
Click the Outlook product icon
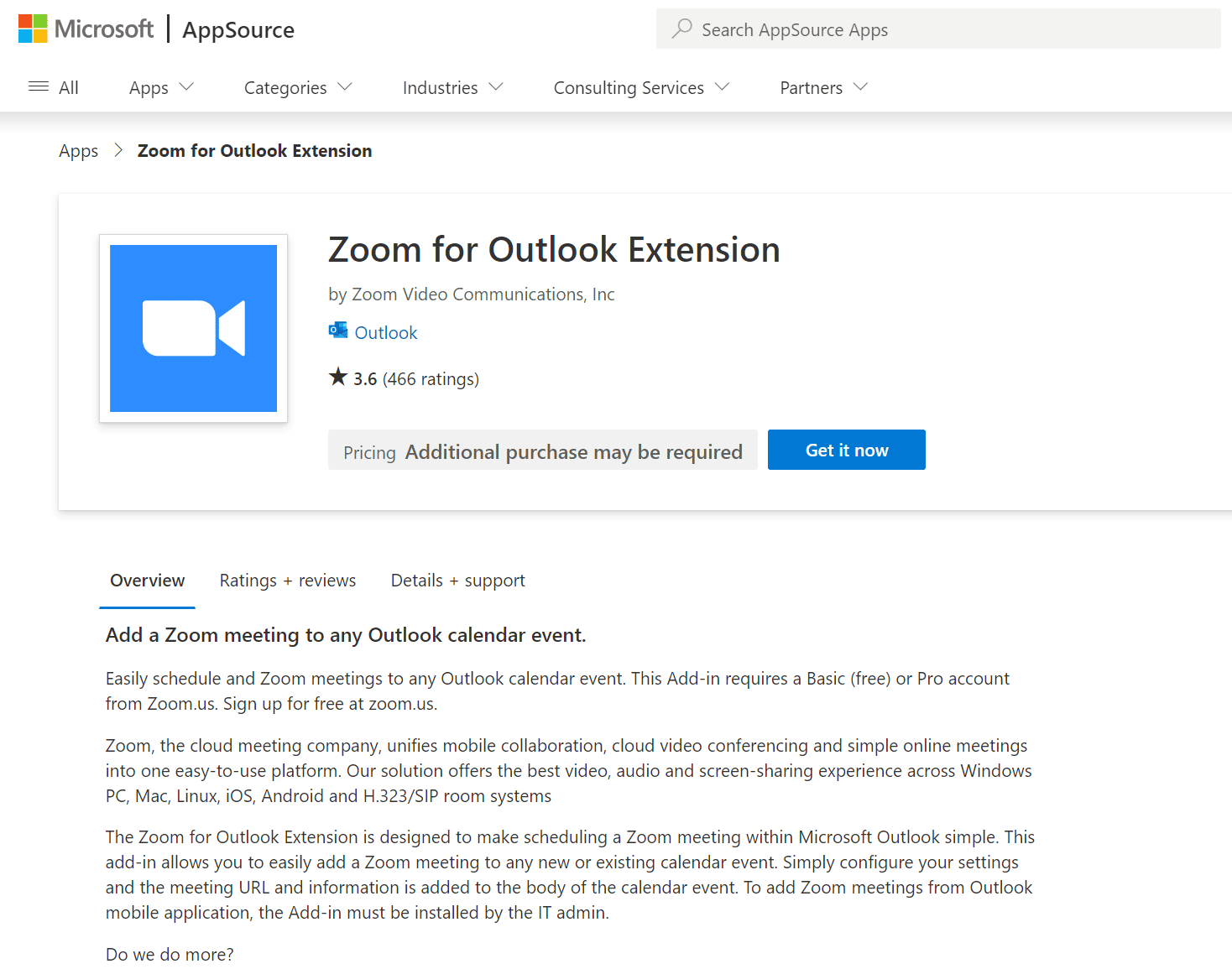[x=337, y=330]
